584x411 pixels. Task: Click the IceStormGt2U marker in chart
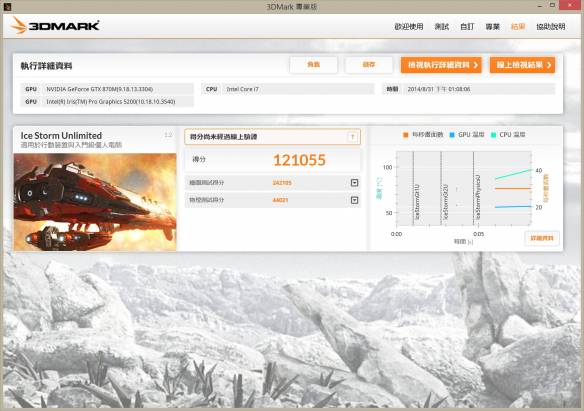coord(445,201)
